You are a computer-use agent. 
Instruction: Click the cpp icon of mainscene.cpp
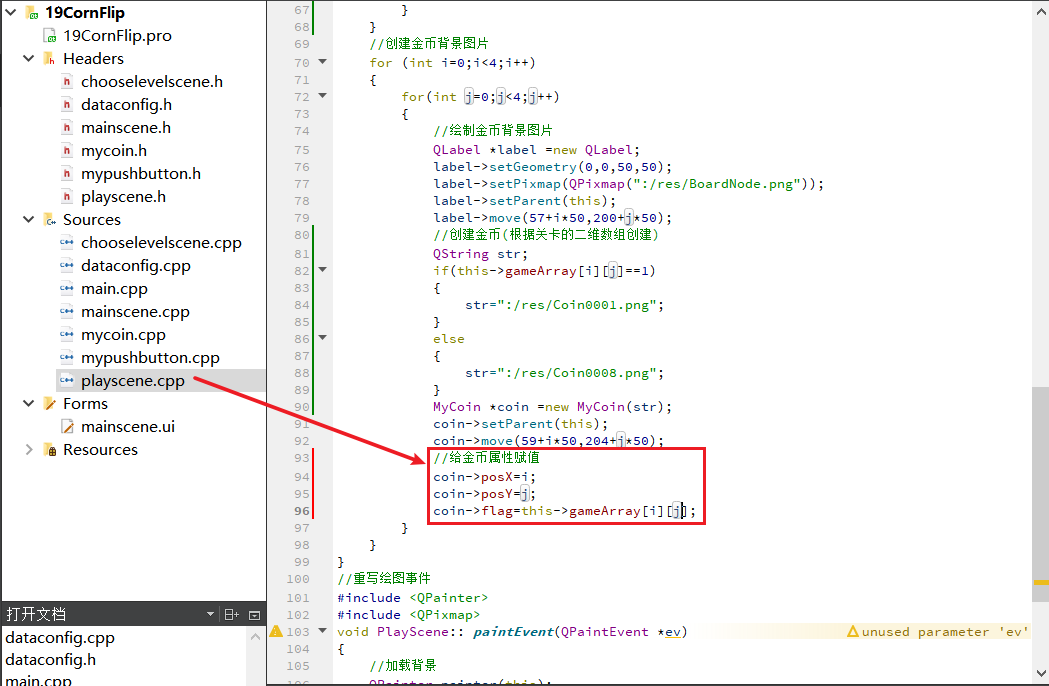(x=67, y=311)
